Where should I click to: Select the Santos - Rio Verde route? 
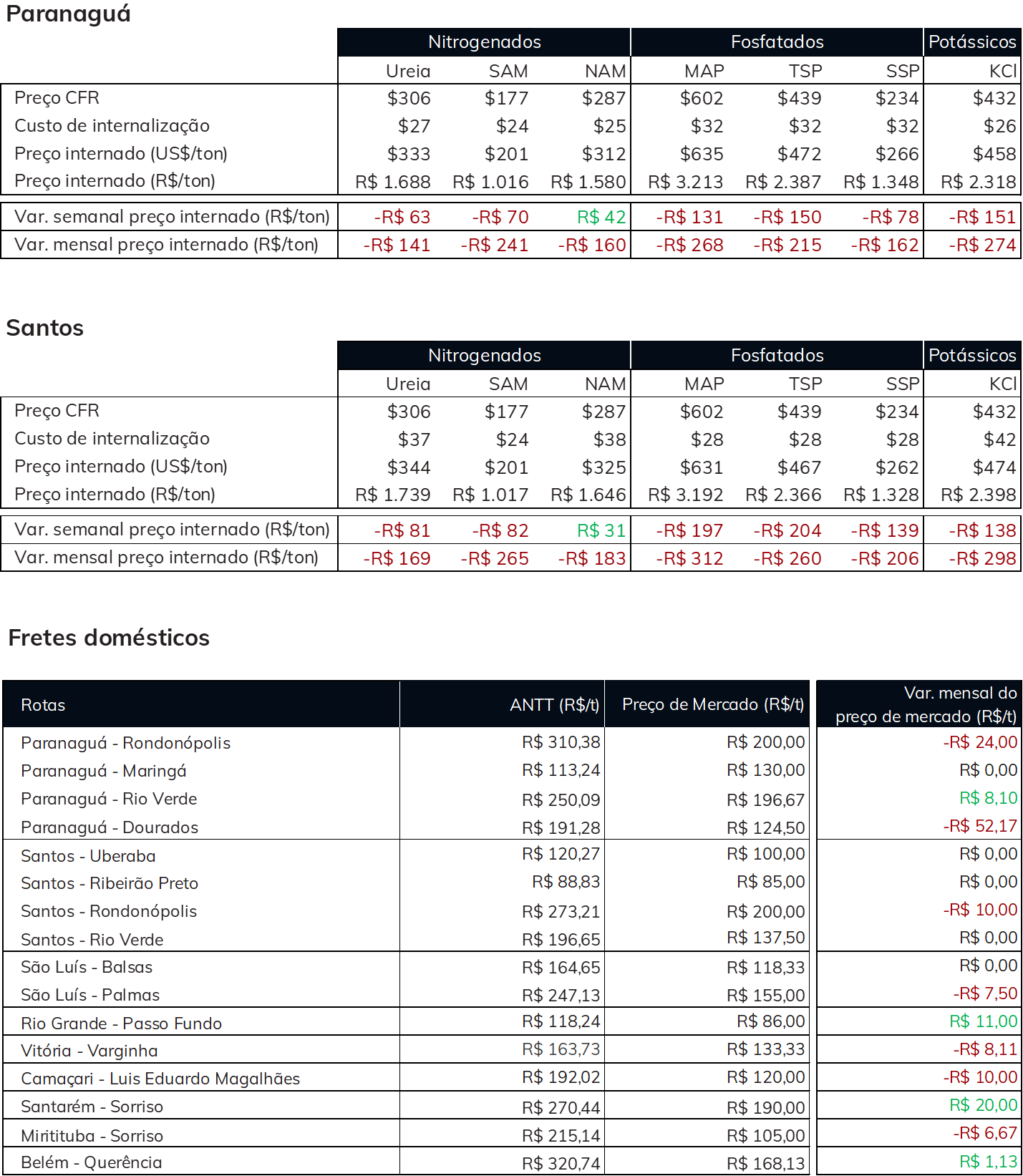(92, 940)
